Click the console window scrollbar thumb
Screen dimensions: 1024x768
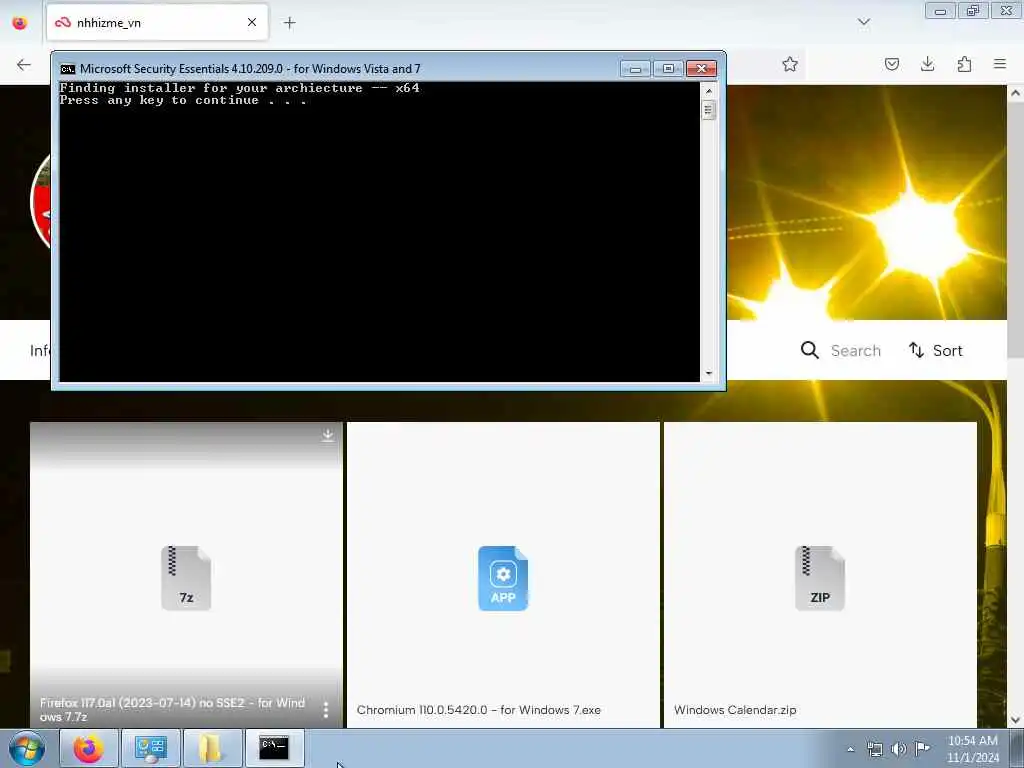click(709, 110)
